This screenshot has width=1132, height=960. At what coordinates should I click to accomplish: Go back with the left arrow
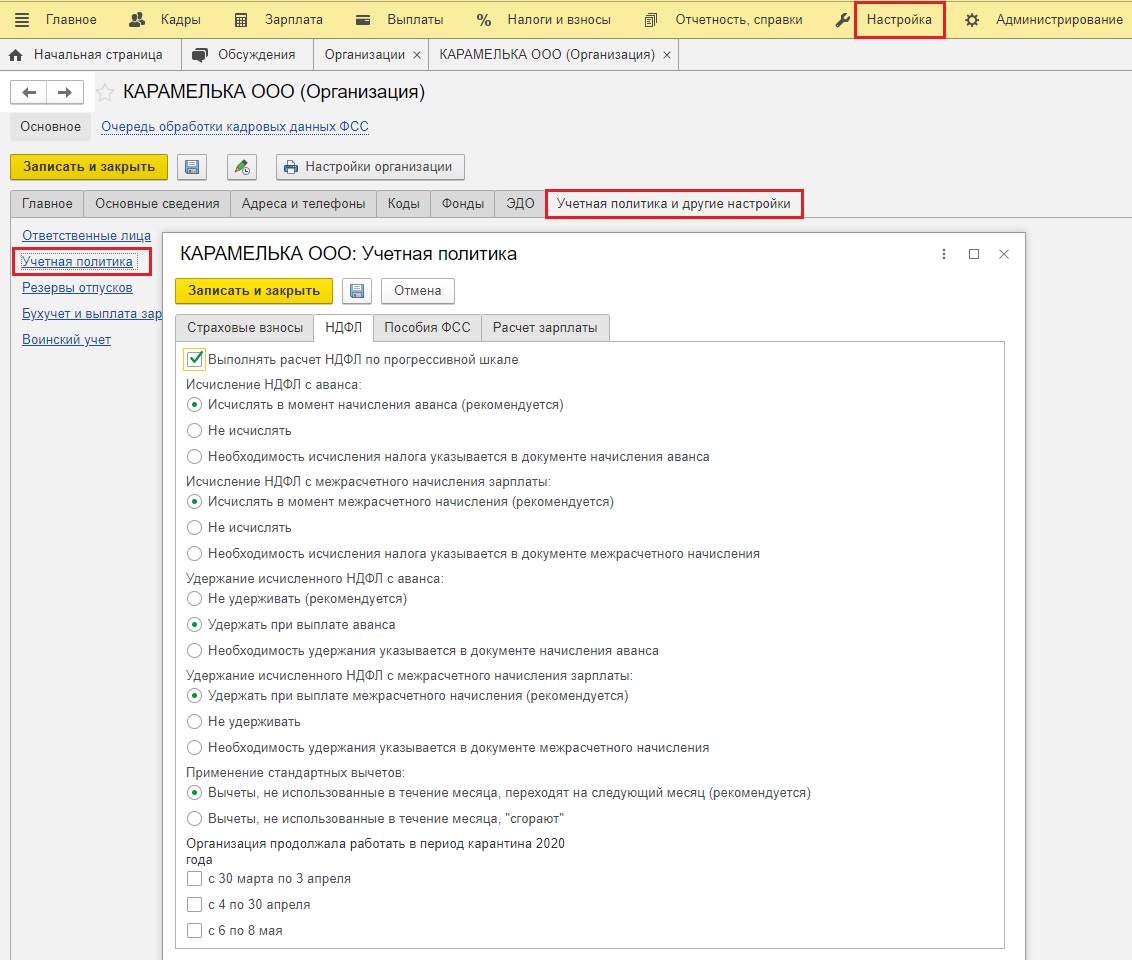(x=29, y=92)
